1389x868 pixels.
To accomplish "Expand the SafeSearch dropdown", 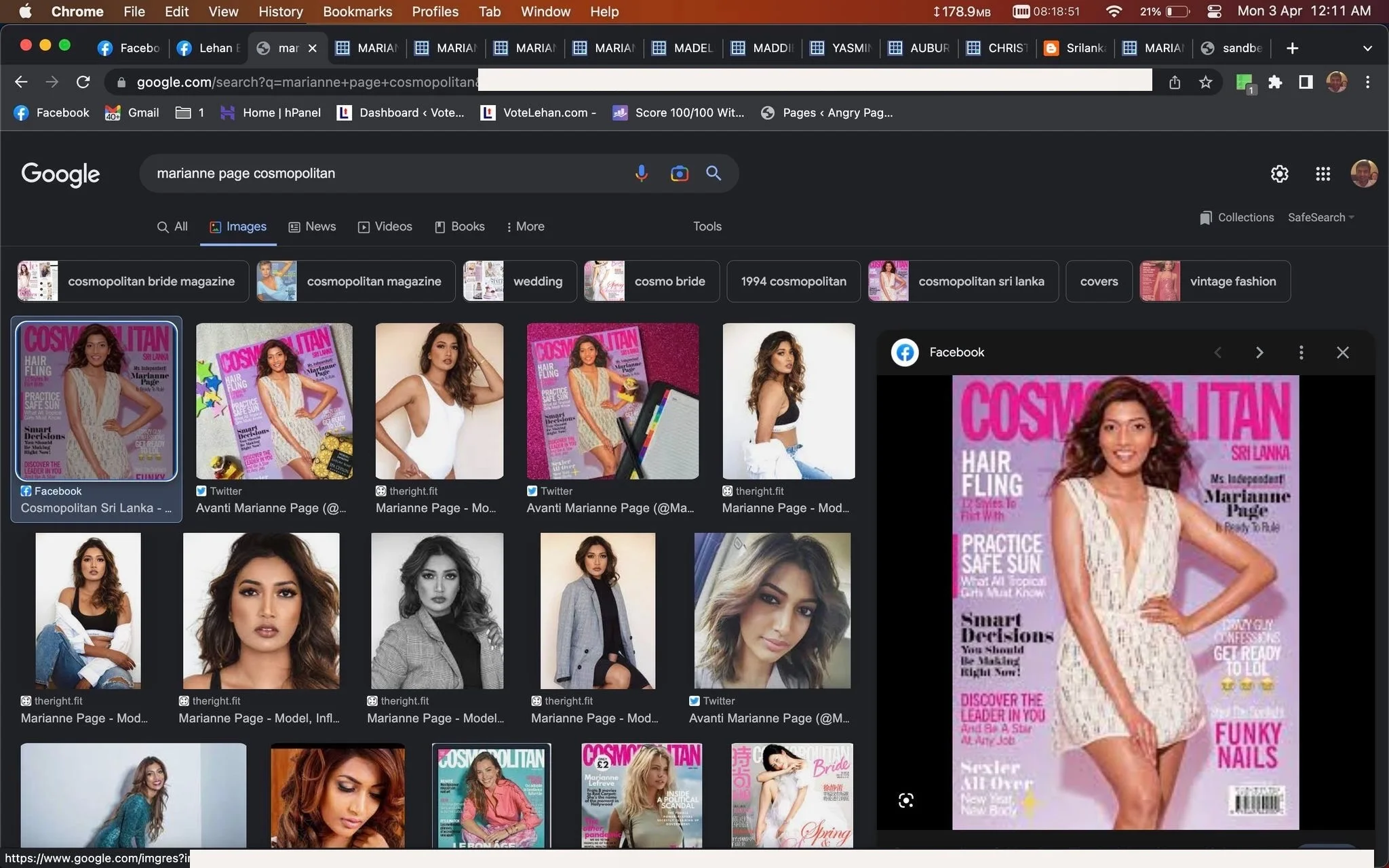I will coord(1320,218).
